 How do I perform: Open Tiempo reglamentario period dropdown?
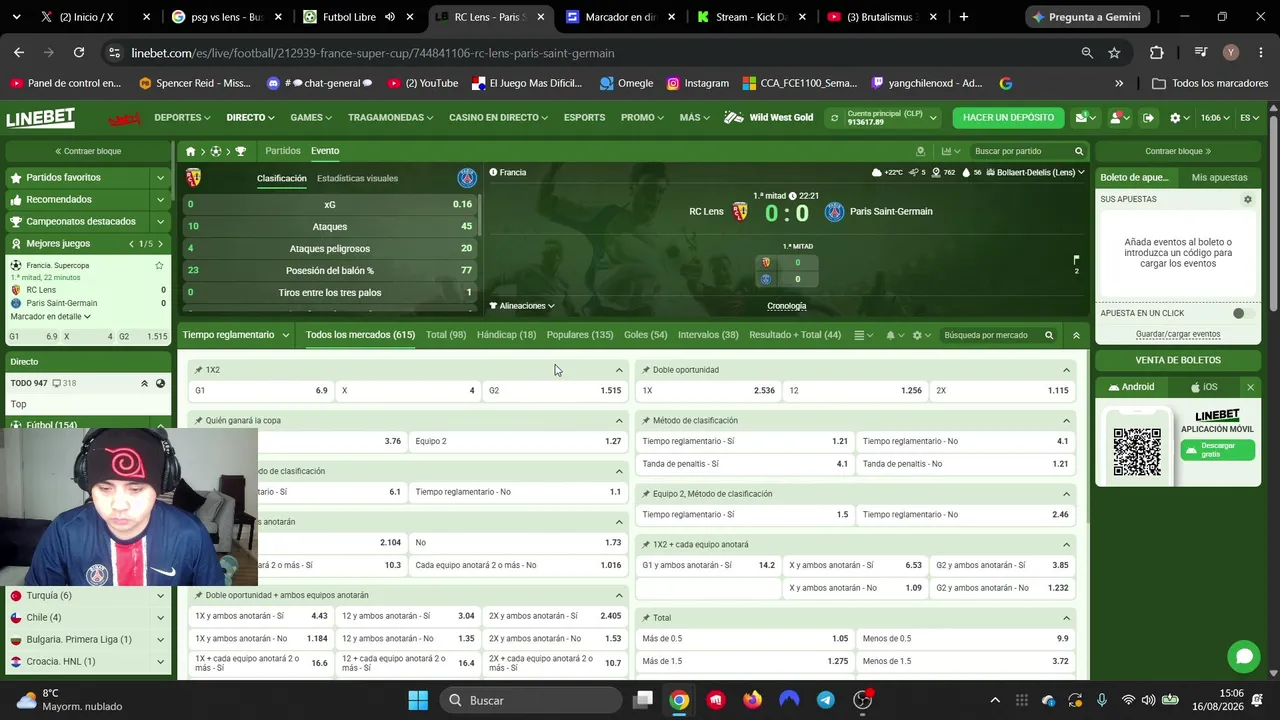(x=236, y=335)
